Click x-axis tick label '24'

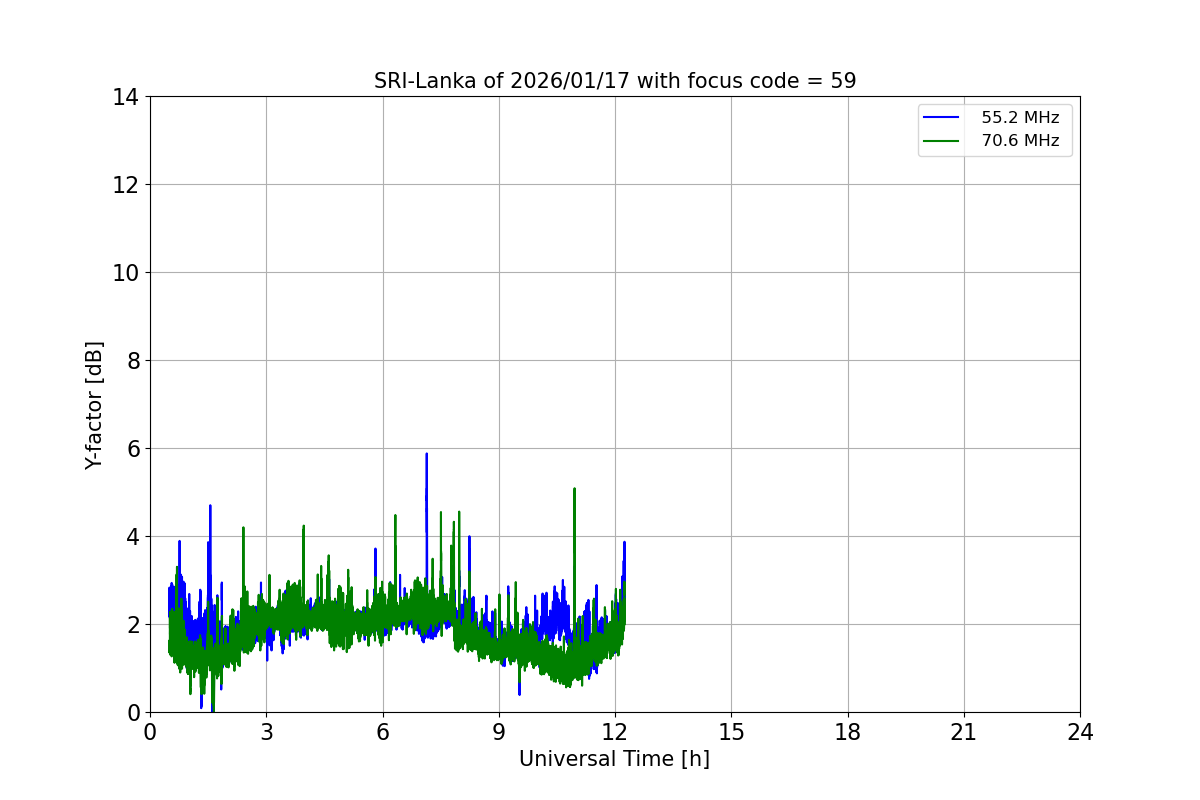click(1080, 732)
